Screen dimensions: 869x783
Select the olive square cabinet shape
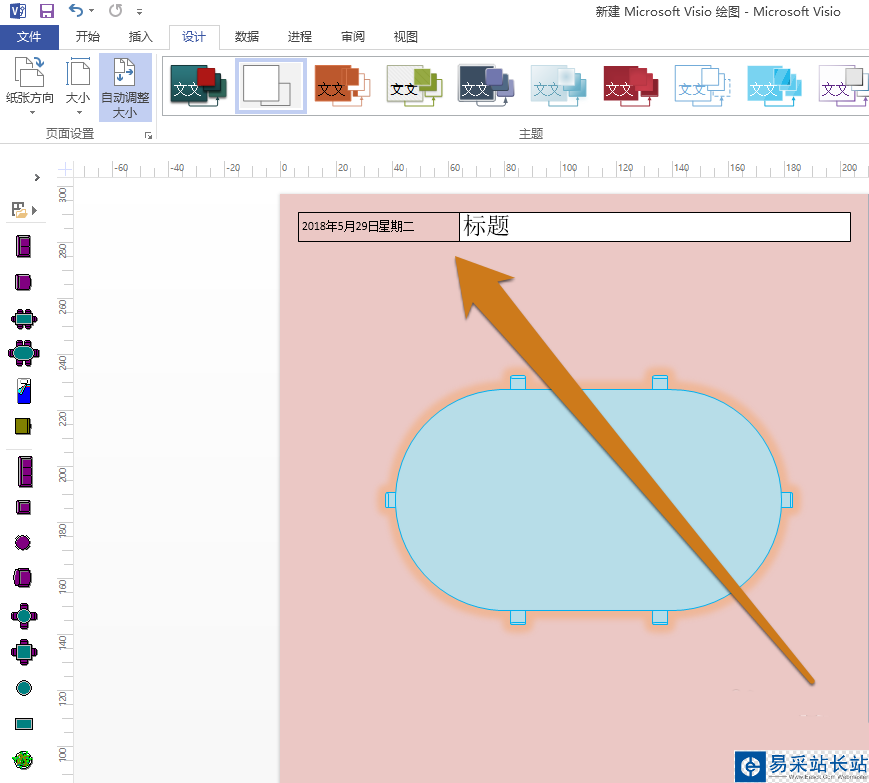tap(23, 426)
